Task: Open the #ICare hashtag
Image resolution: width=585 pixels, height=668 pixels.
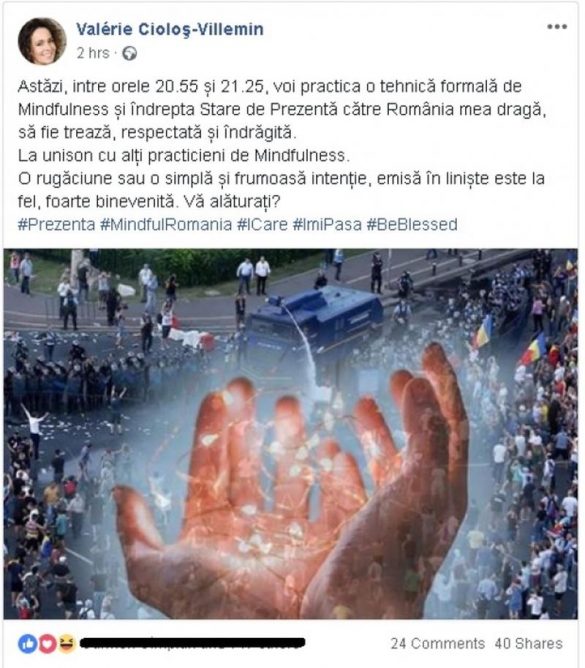Action: 262,224
